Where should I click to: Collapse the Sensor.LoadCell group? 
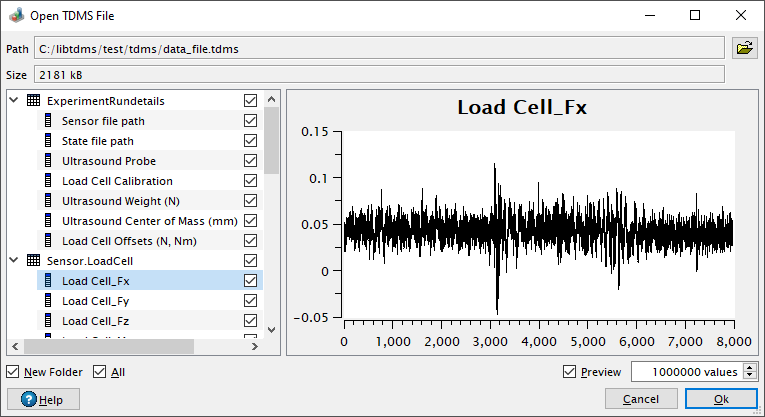click(x=14, y=260)
